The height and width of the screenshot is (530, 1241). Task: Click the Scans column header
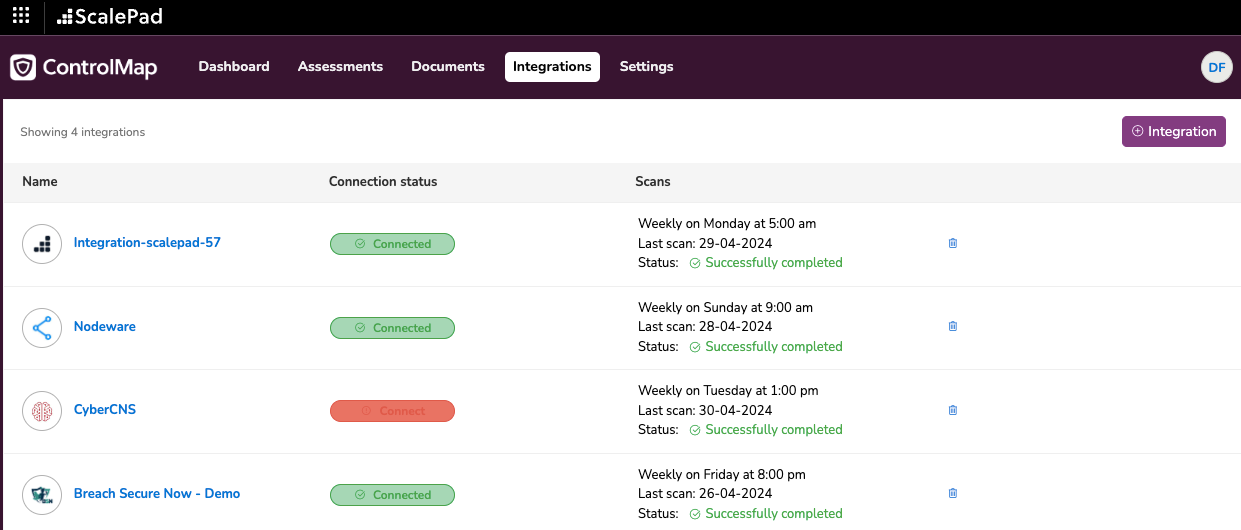click(x=653, y=182)
